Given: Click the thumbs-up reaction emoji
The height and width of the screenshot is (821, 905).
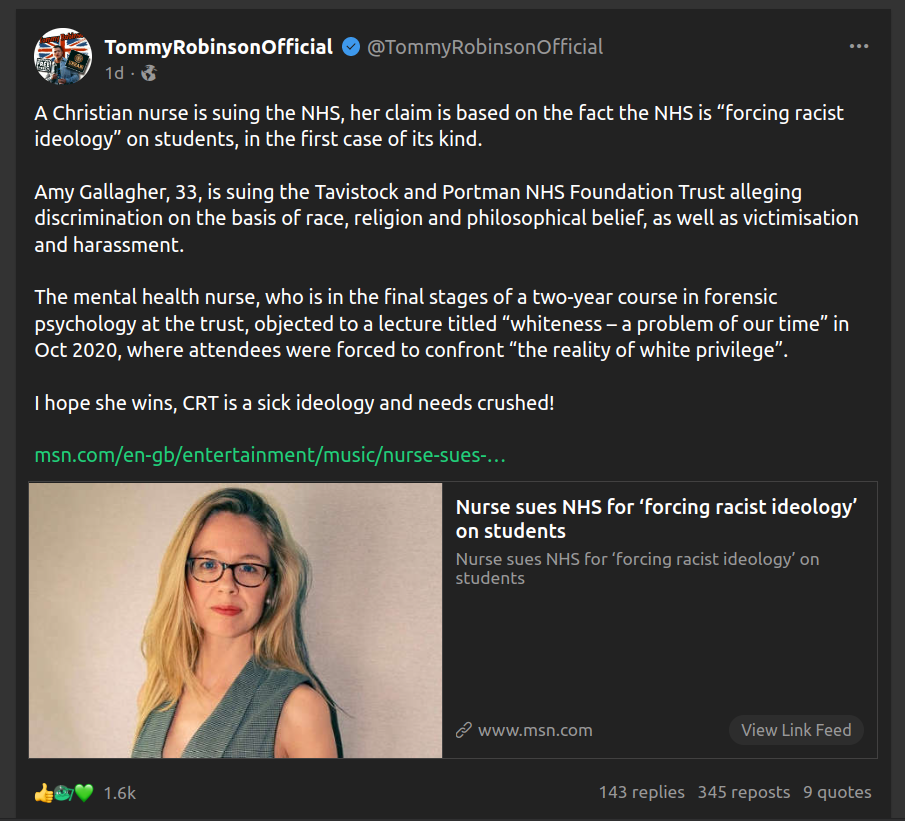Looking at the screenshot, I should pyautogui.click(x=43, y=793).
